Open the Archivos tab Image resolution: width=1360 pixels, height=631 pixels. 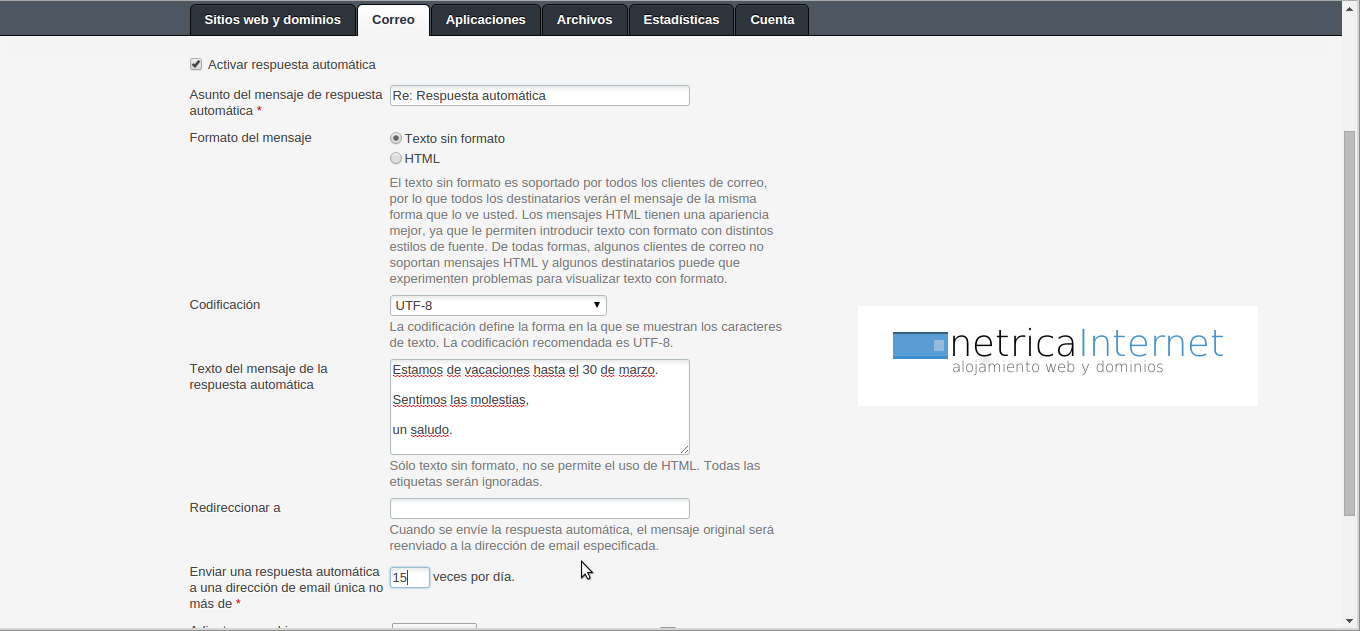pyautogui.click(x=584, y=20)
